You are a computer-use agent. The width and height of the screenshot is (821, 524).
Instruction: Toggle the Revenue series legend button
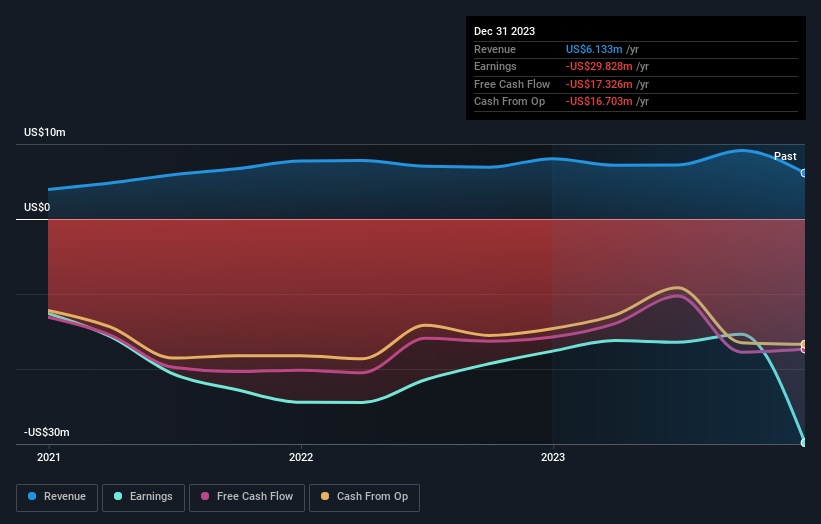pyautogui.click(x=57, y=497)
